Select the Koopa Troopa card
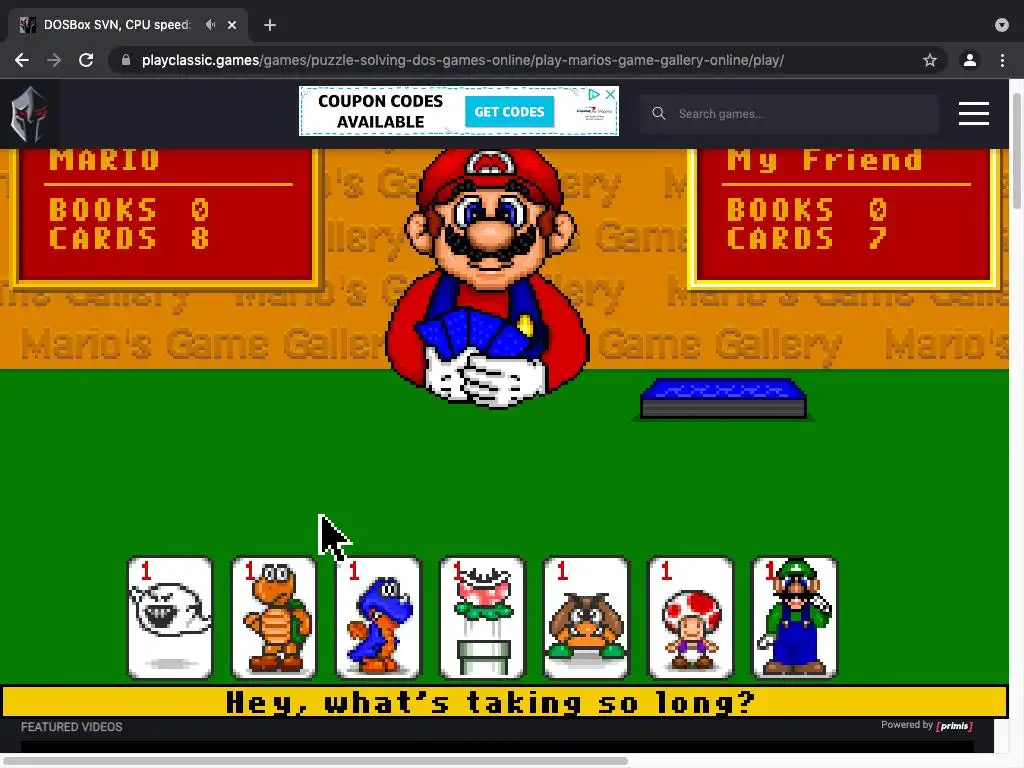 (x=274, y=618)
